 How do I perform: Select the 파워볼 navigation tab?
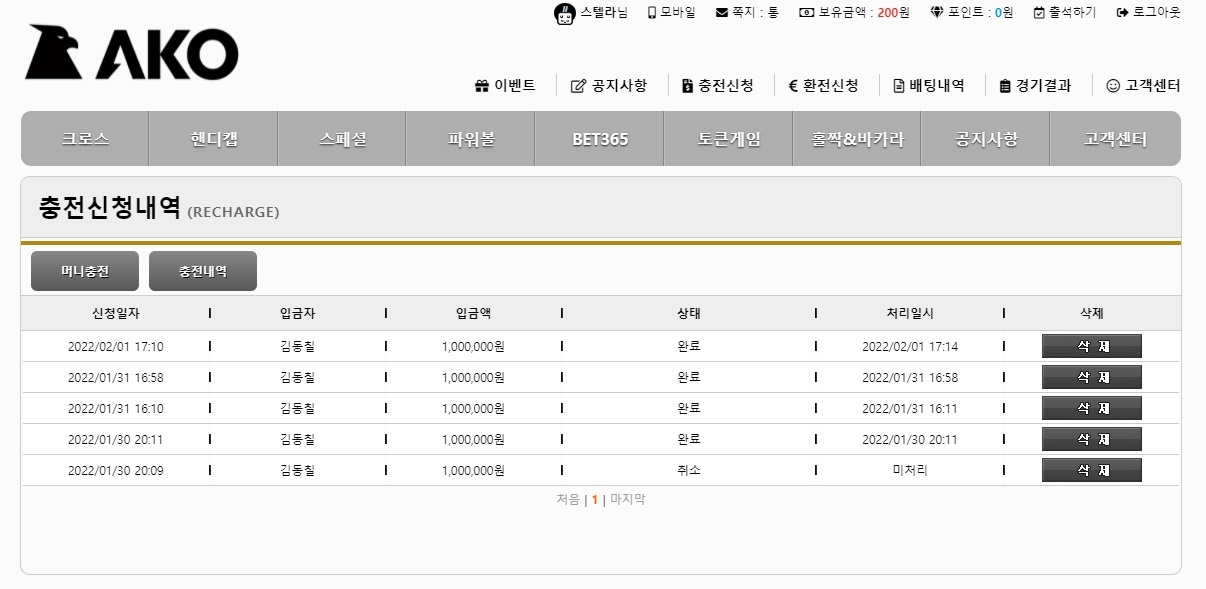471,139
